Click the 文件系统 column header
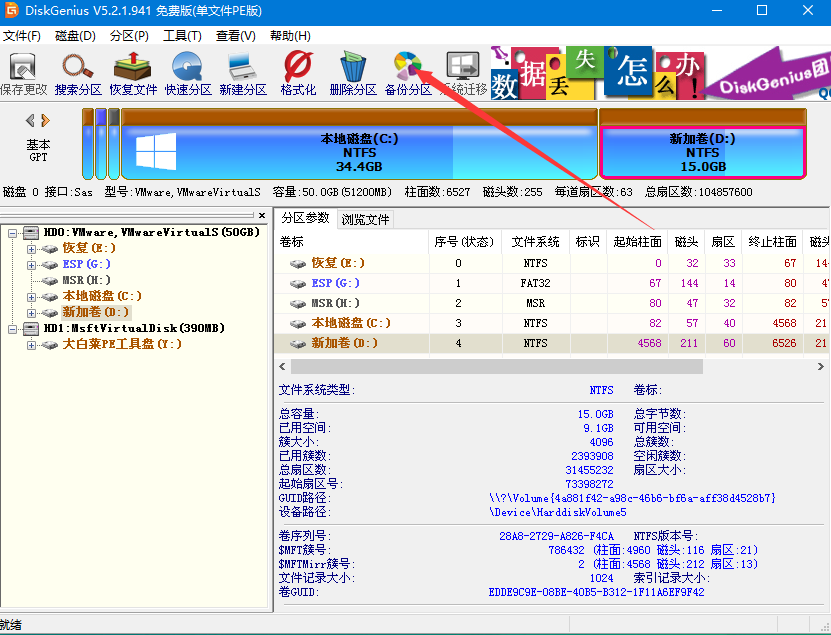 535,242
